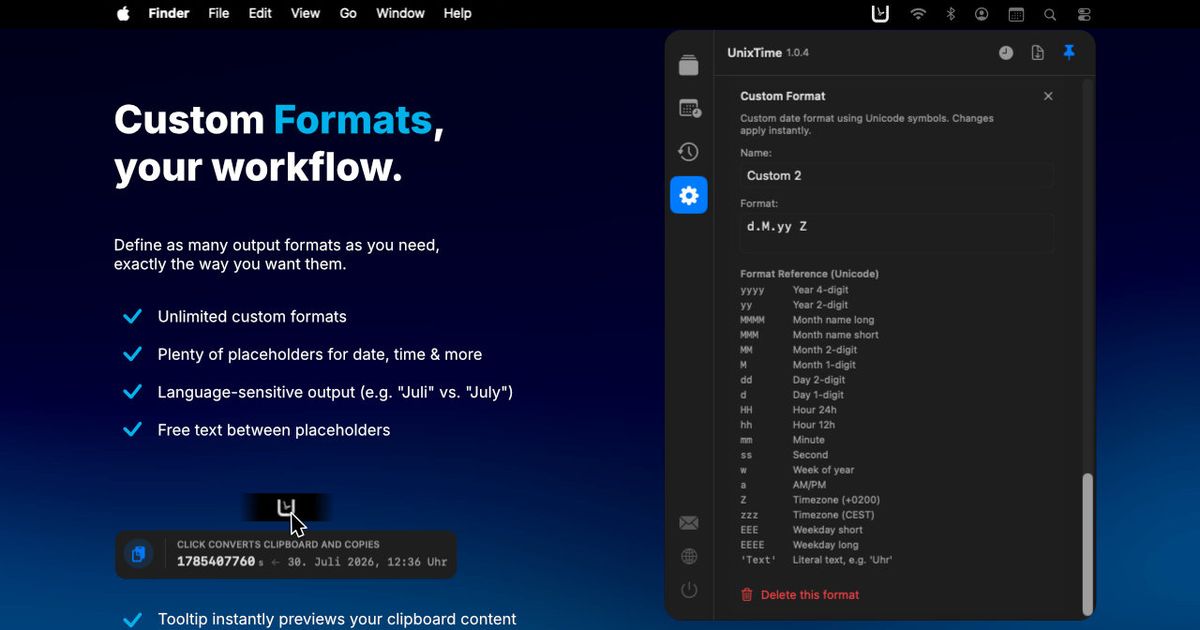Click the dd Day 2-digit row
This screenshot has height=630, width=1200.
pyautogui.click(x=792, y=380)
